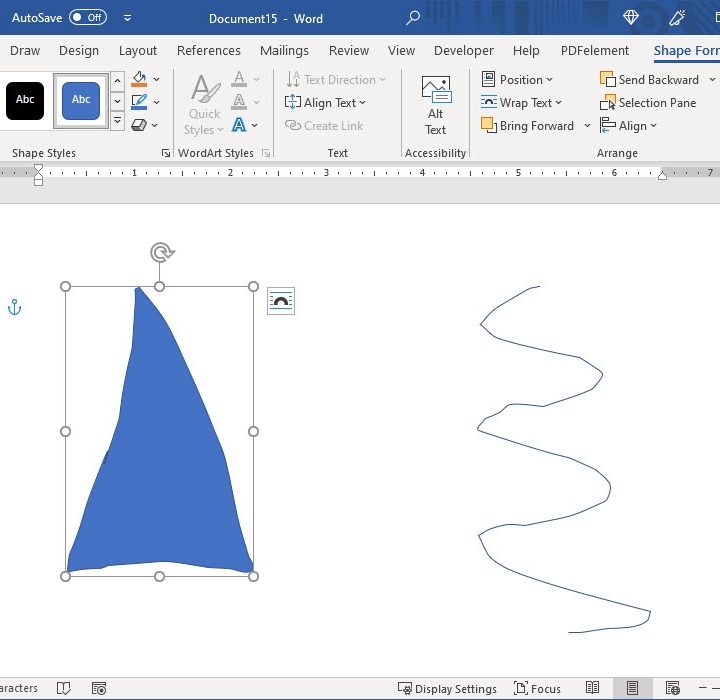Open Display Settings in status bar
Image resolution: width=720 pixels, height=700 pixels.
(447, 689)
